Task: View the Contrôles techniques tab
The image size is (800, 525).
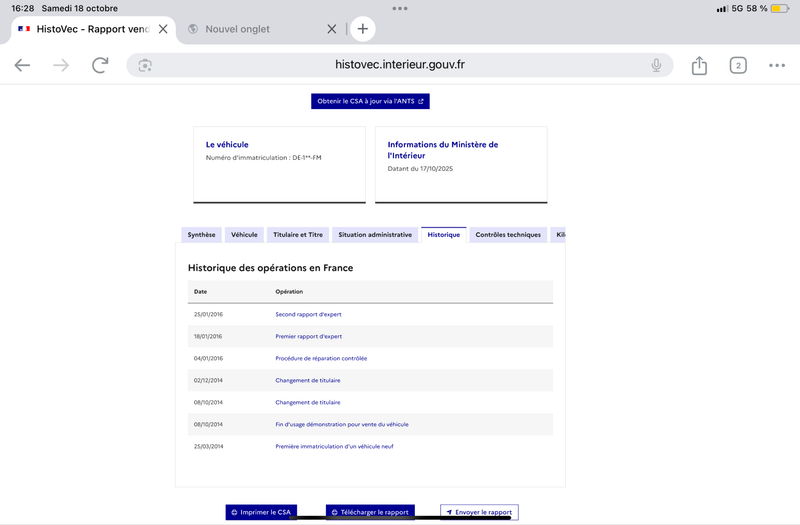Action: click(x=508, y=235)
